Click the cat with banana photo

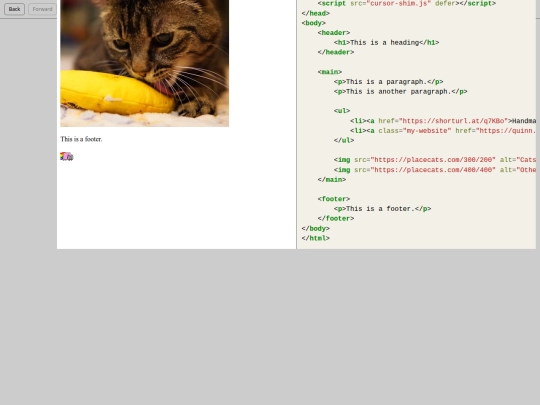pos(144,63)
